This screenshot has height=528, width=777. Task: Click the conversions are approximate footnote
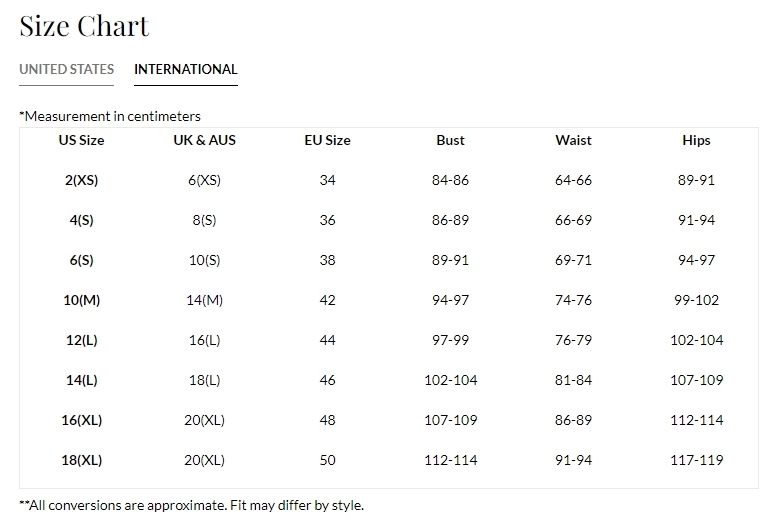[x=191, y=505]
